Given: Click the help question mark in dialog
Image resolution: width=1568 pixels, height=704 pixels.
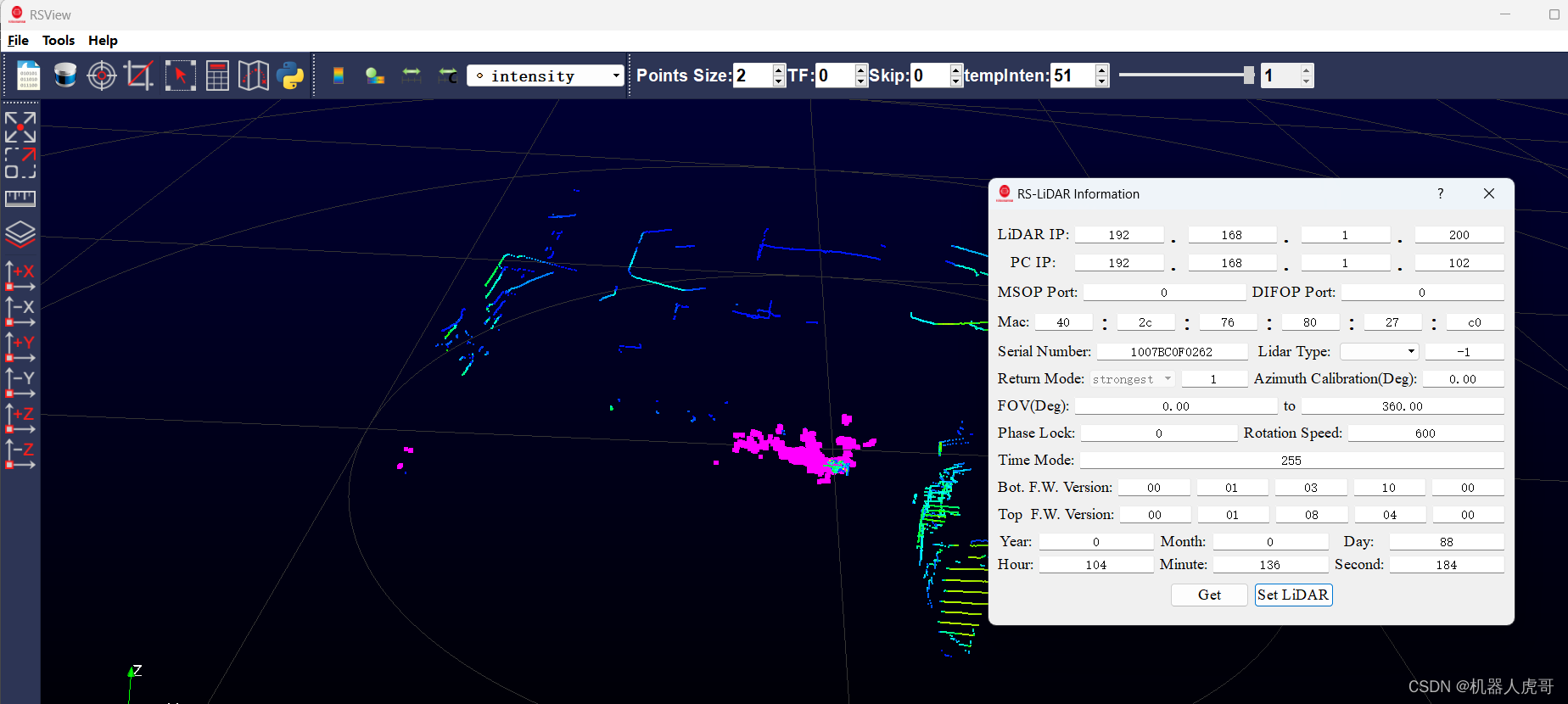Looking at the screenshot, I should pyautogui.click(x=1440, y=193).
